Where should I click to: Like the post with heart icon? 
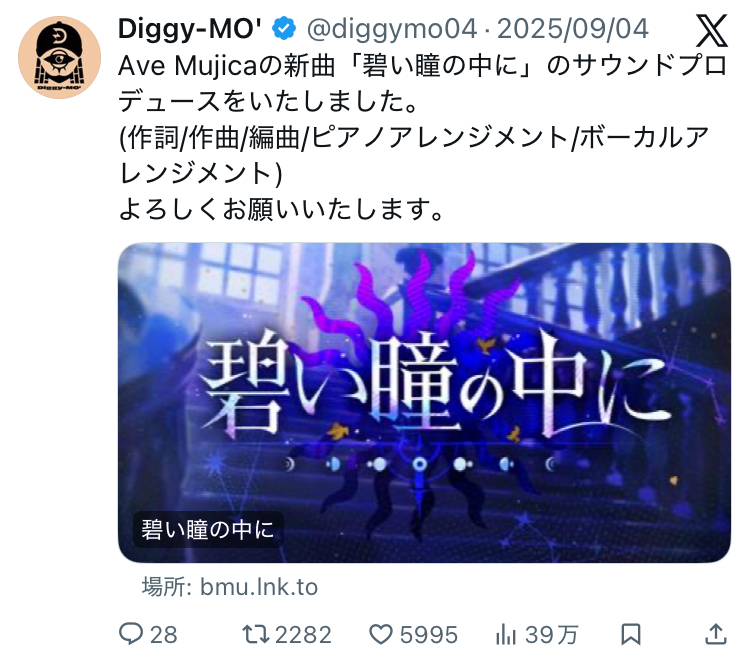coord(381,635)
